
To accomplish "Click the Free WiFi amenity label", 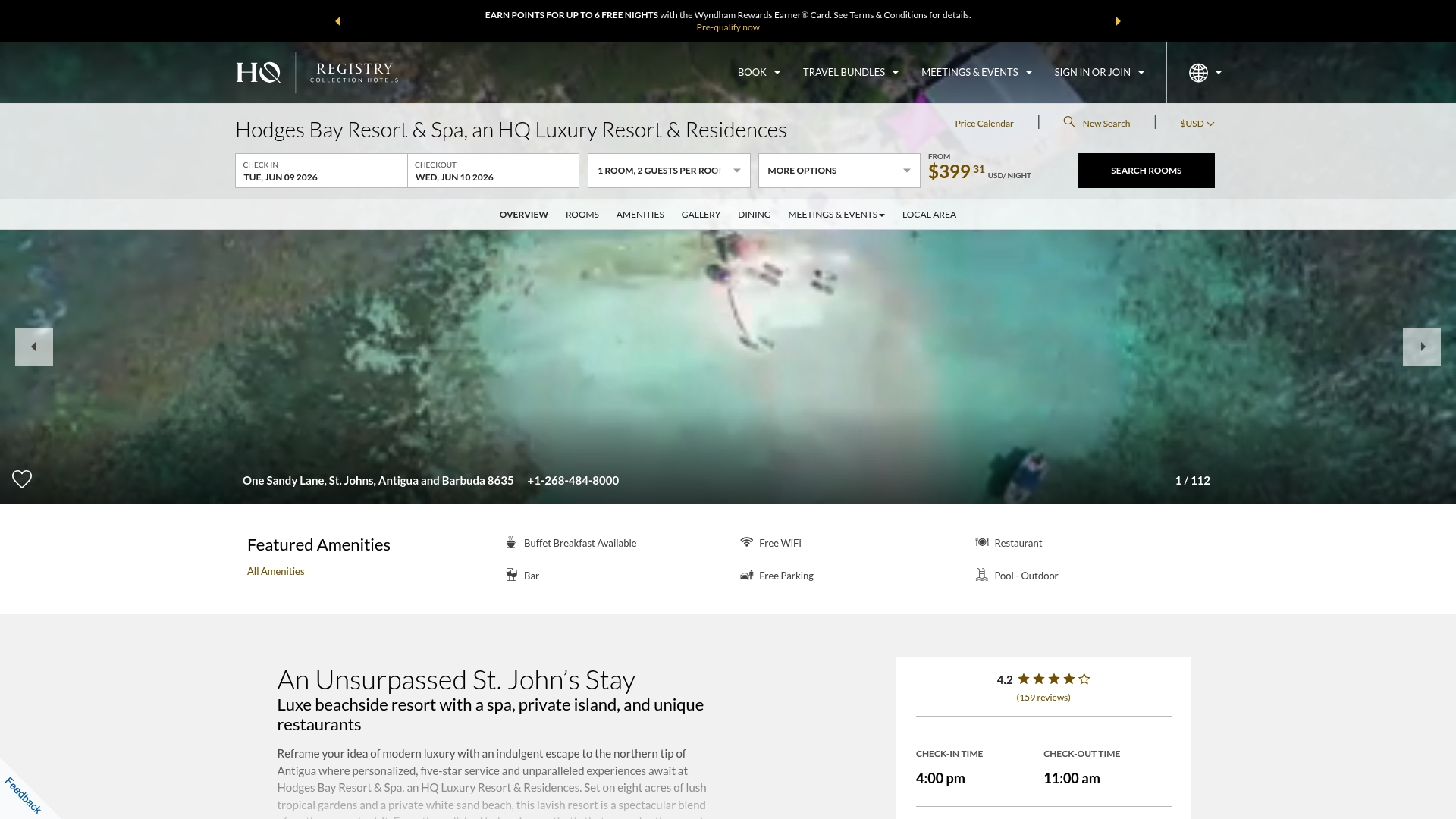I will point(780,543).
